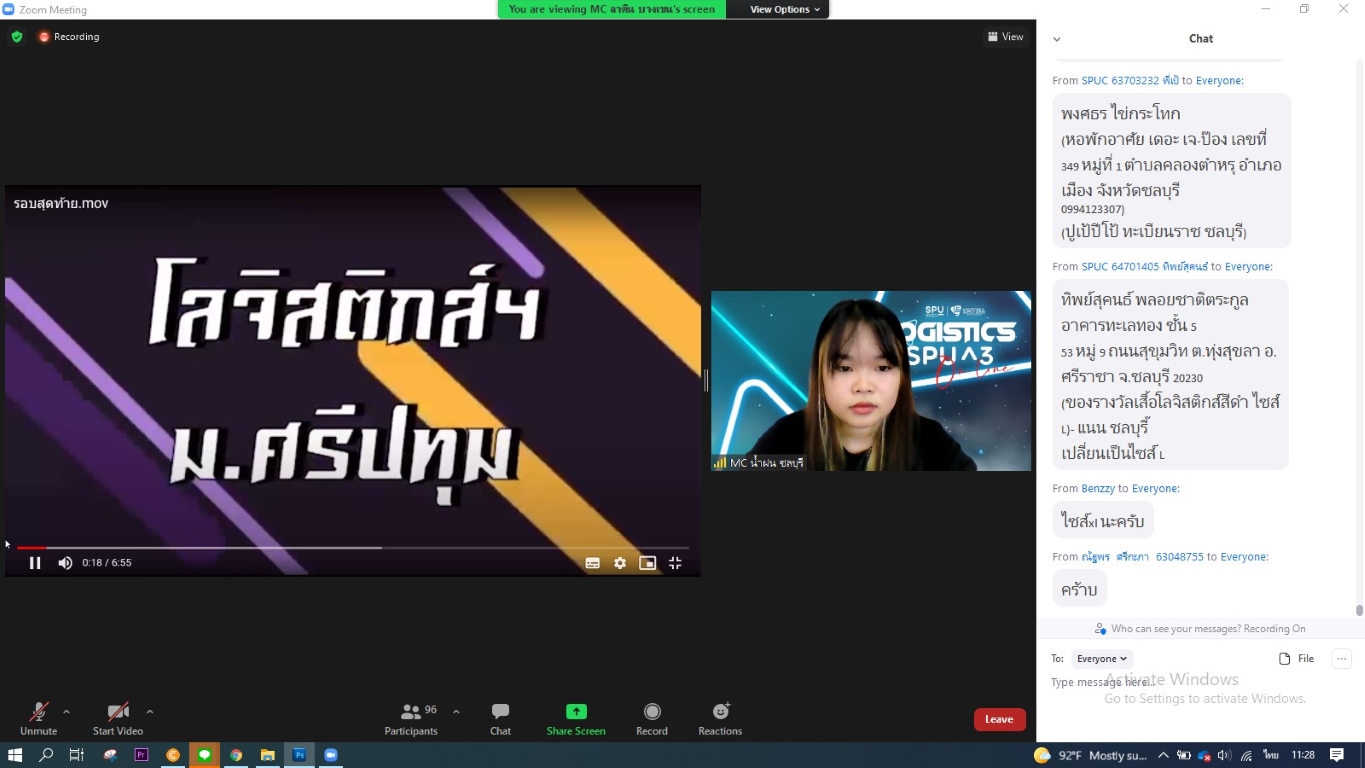This screenshot has height=768, width=1365.
Task: Open more chat options ellipsis
Action: [1342, 658]
